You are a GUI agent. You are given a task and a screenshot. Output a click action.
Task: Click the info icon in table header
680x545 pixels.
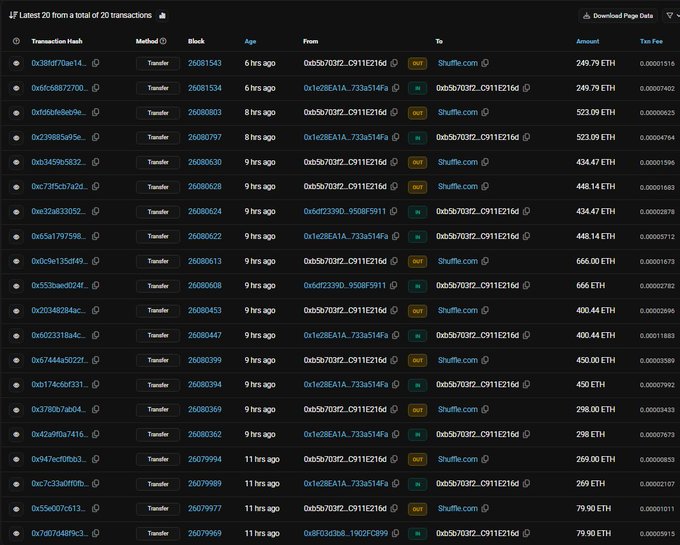(16, 41)
